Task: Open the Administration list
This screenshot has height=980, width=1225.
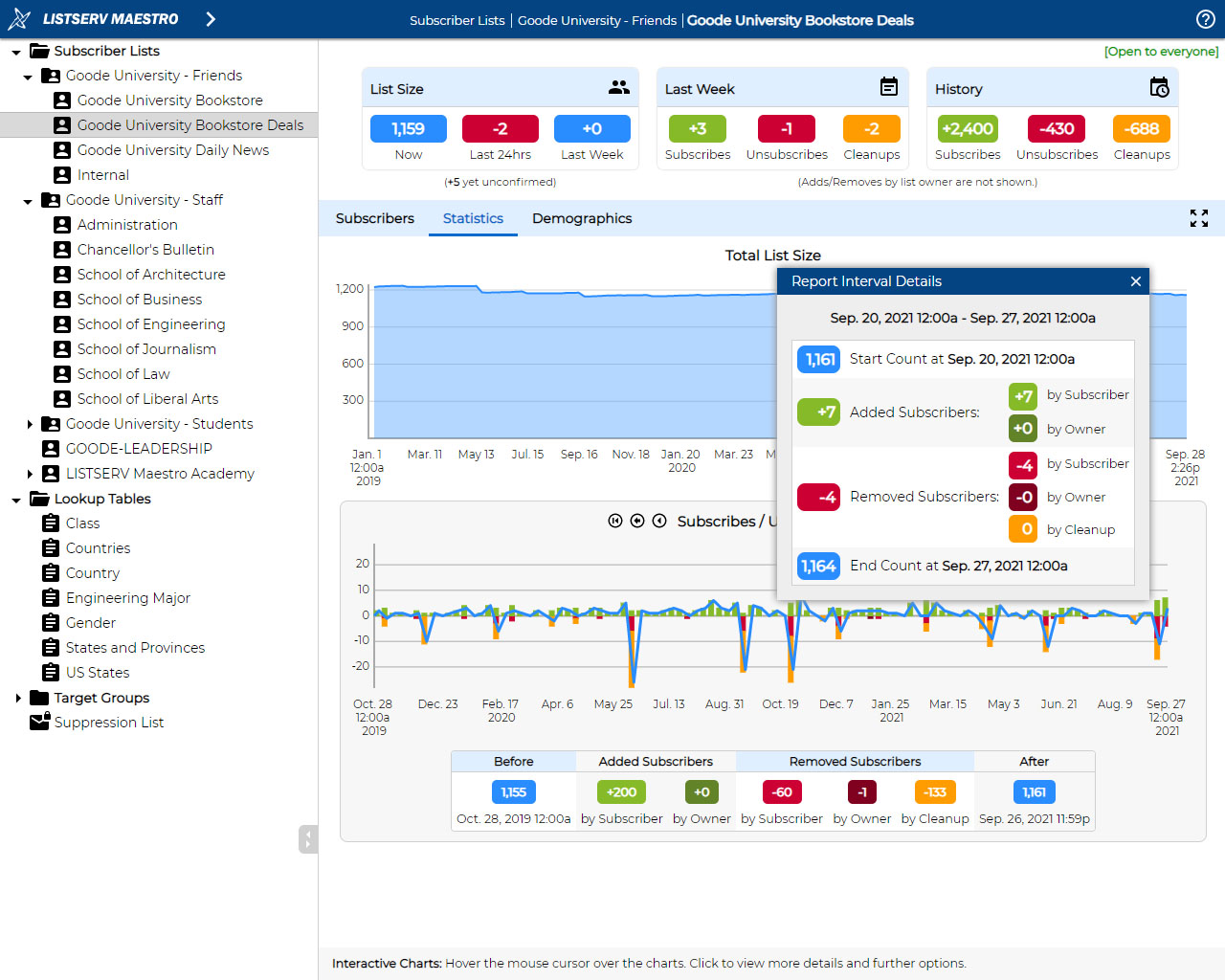Action: tap(127, 225)
